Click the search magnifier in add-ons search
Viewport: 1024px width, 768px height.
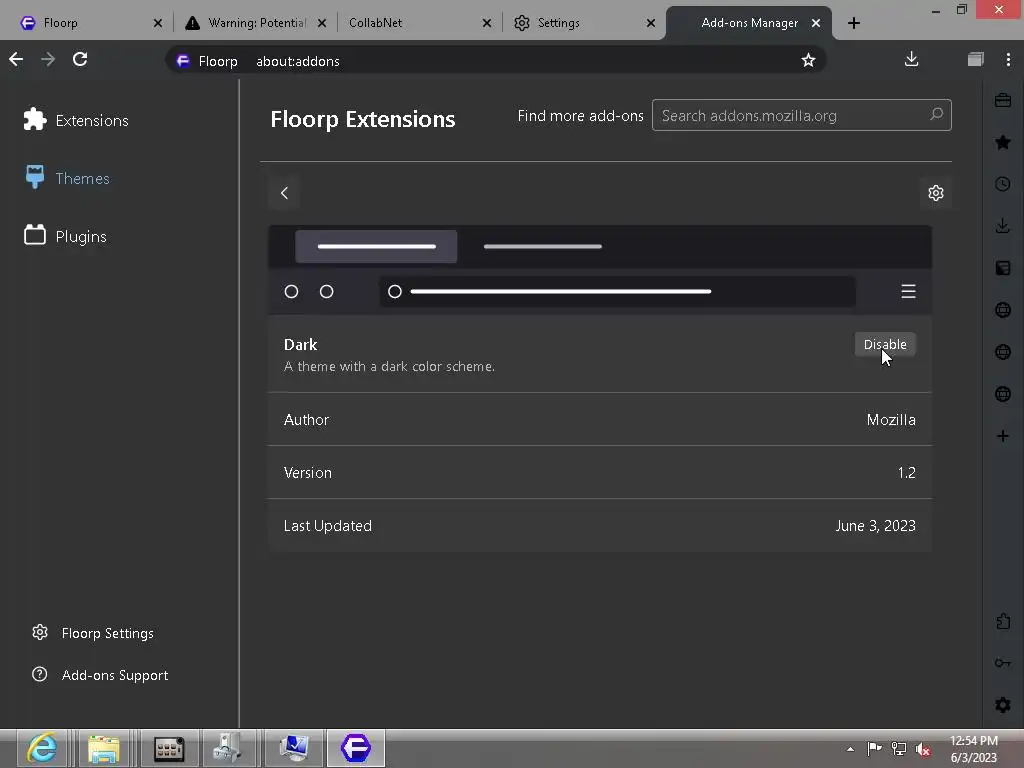tap(936, 114)
